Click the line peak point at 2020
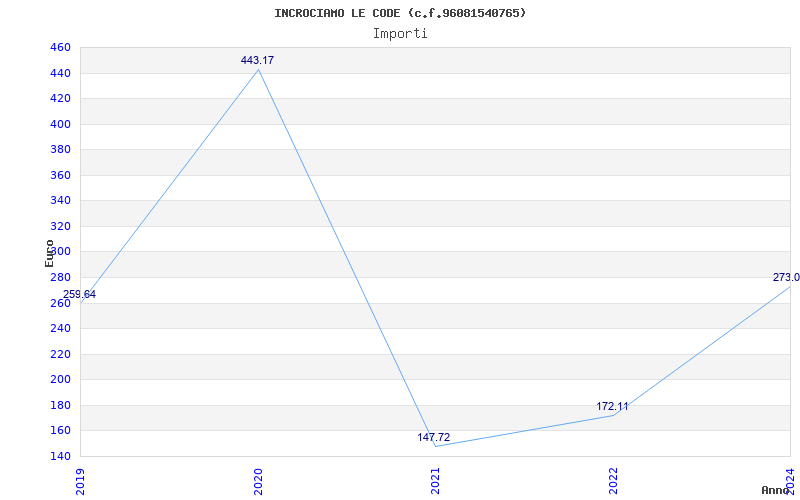This screenshot has width=800, height=500. pyautogui.click(x=258, y=69)
